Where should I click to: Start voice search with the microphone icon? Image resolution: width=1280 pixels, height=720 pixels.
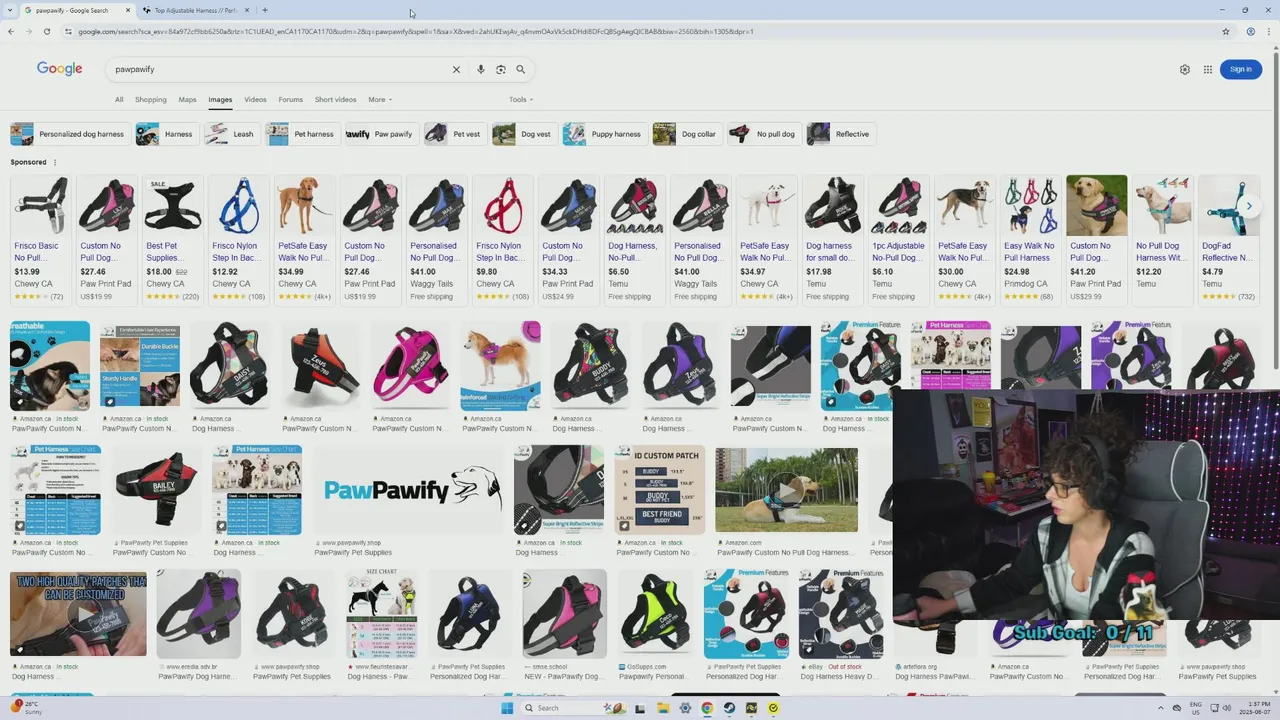tap(481, 69)
